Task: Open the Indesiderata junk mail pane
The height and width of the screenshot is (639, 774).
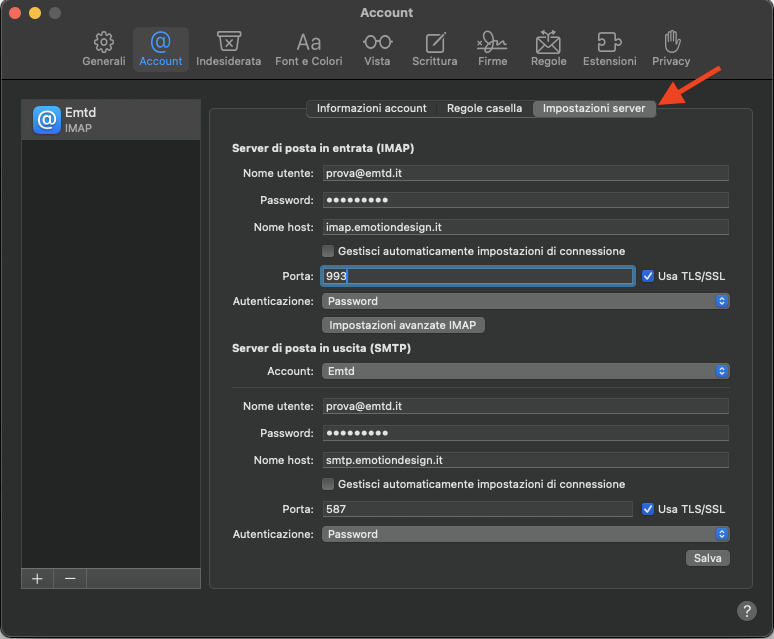Action: [229, 49]
